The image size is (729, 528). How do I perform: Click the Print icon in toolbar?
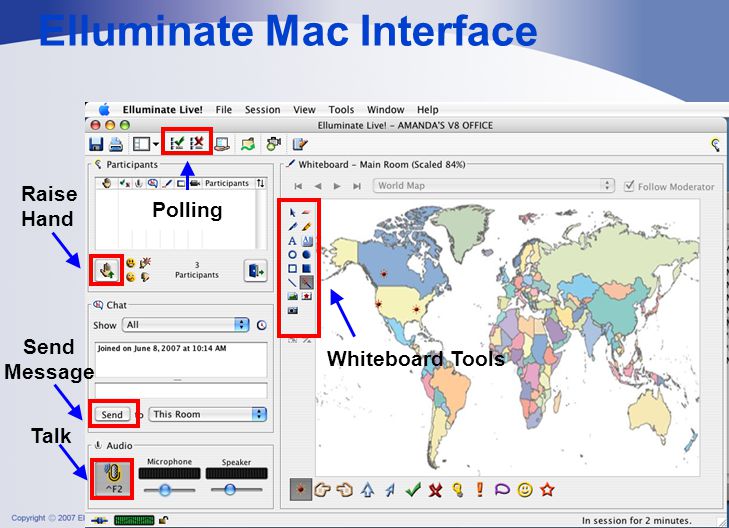point(116,145)
